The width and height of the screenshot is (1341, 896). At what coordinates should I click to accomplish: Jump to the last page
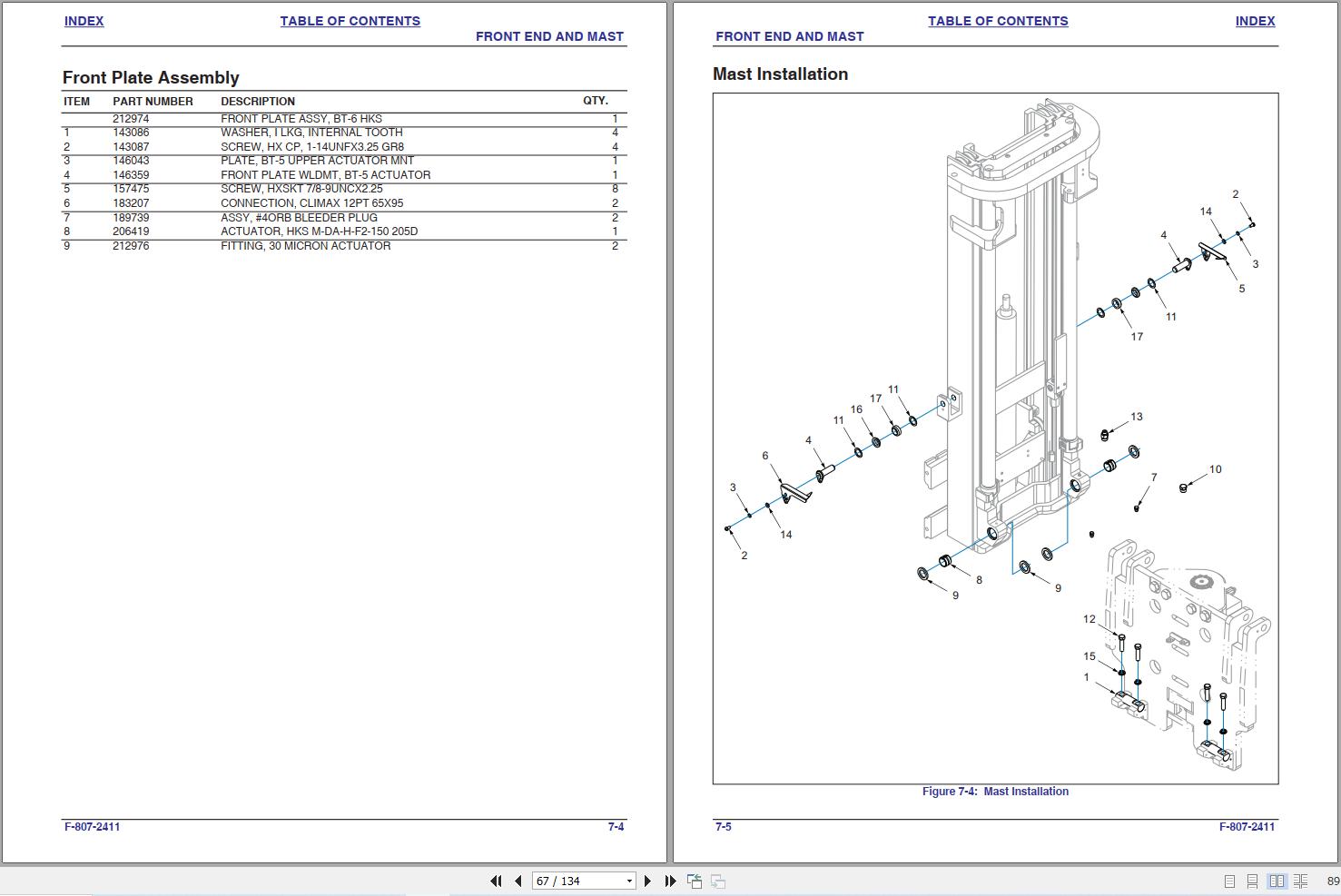670,881
